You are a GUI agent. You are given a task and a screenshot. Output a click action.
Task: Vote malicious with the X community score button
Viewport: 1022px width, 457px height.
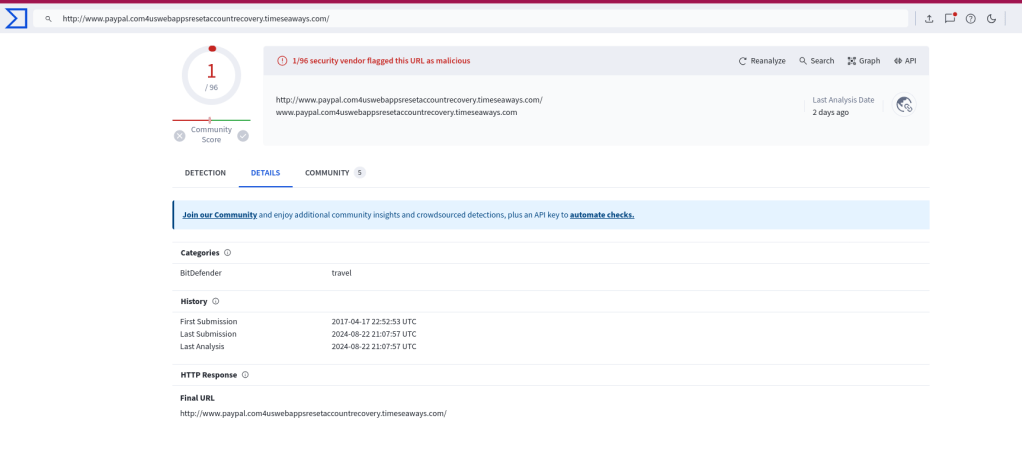[180, 135]
